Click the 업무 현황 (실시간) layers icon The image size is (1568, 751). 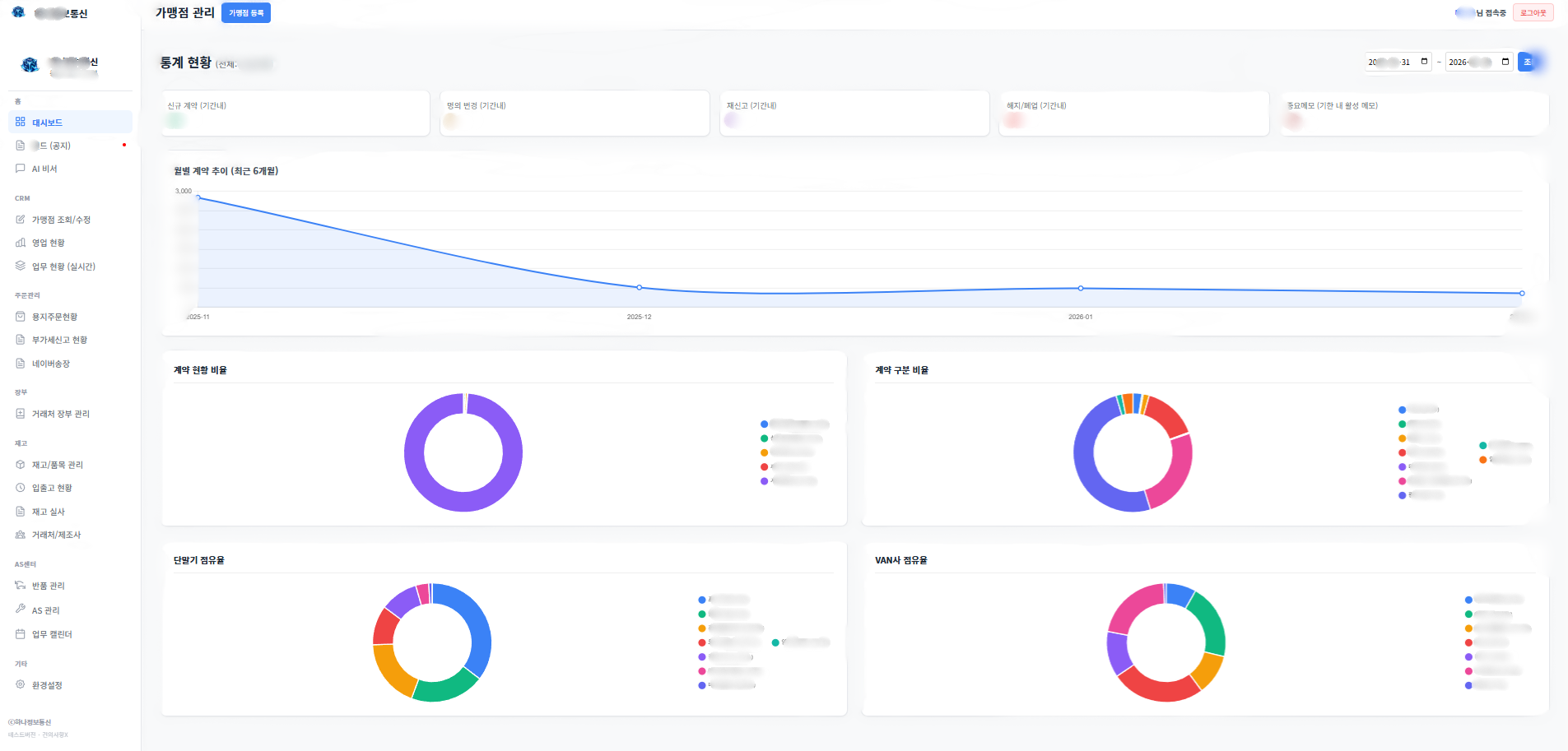(21, 266)
